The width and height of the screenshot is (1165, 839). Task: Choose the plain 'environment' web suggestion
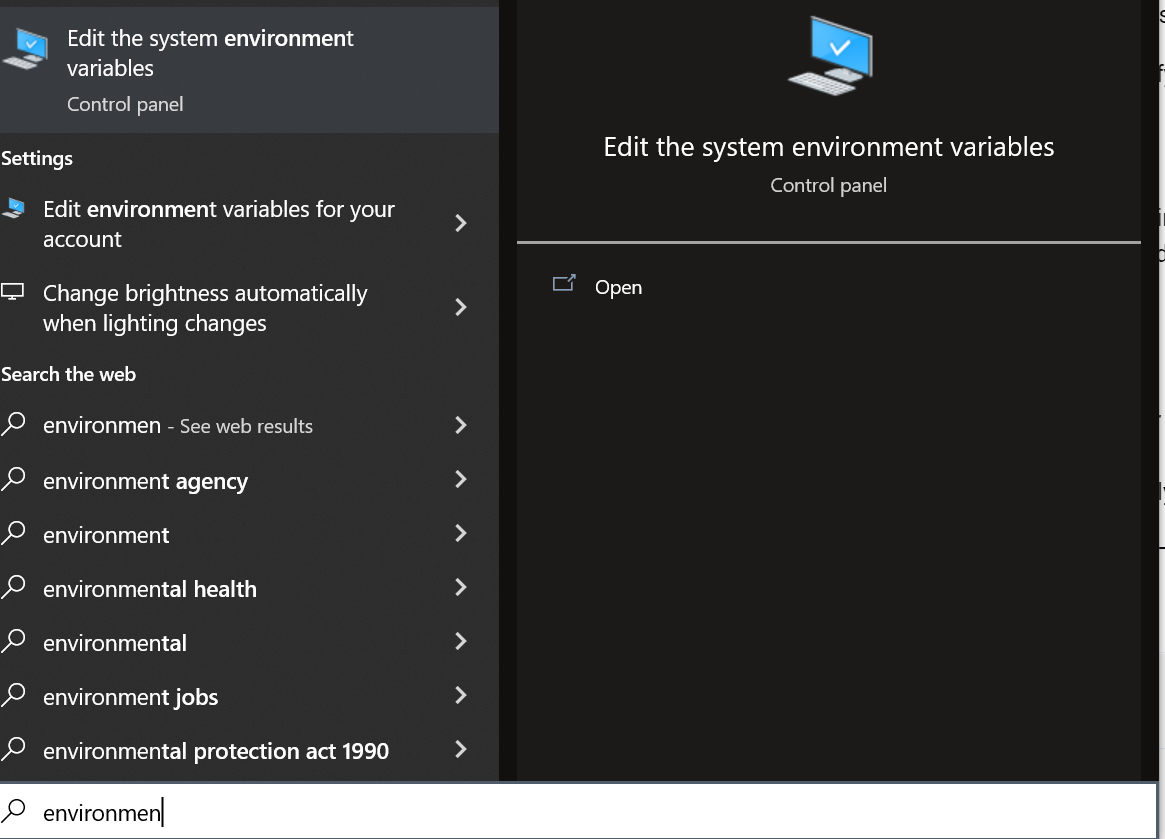coord(106,535)
